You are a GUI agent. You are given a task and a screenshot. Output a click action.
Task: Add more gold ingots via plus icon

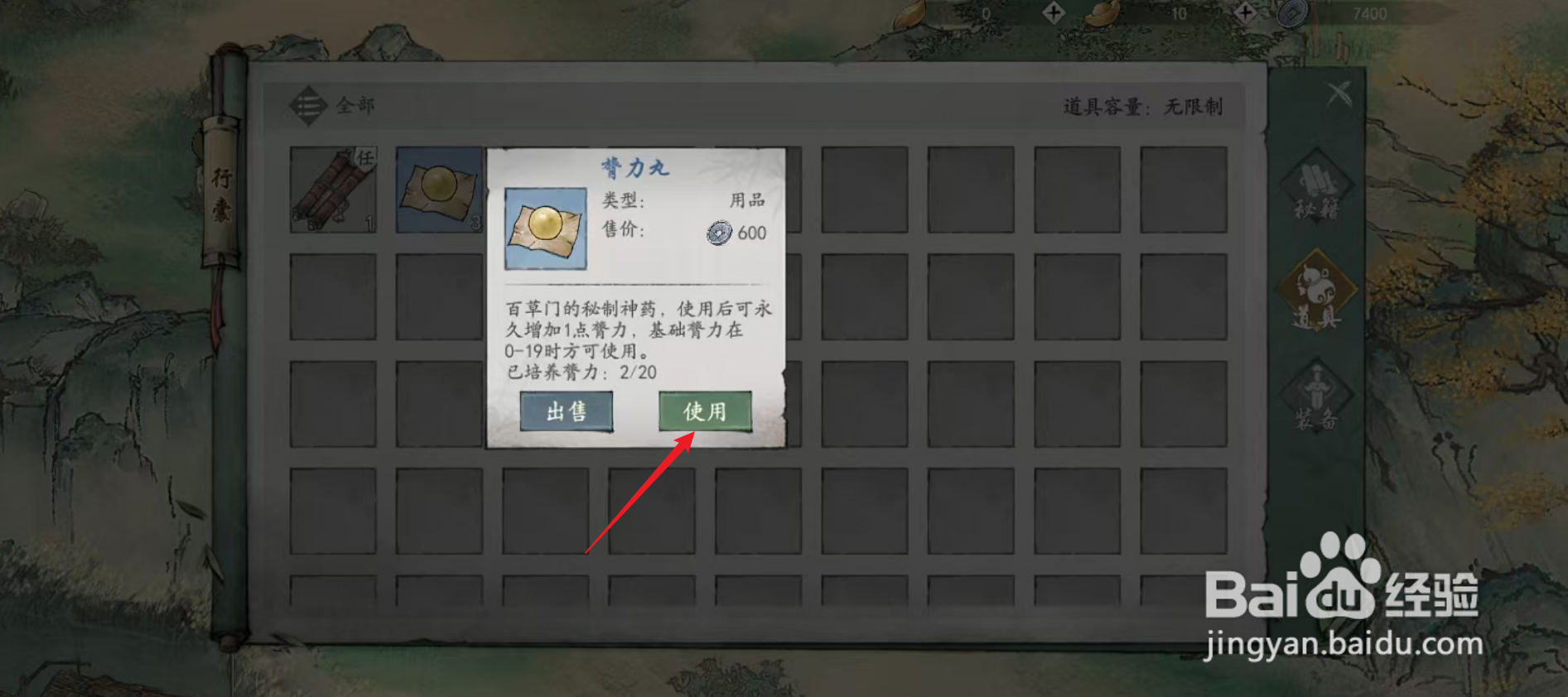click(1245, 12)
